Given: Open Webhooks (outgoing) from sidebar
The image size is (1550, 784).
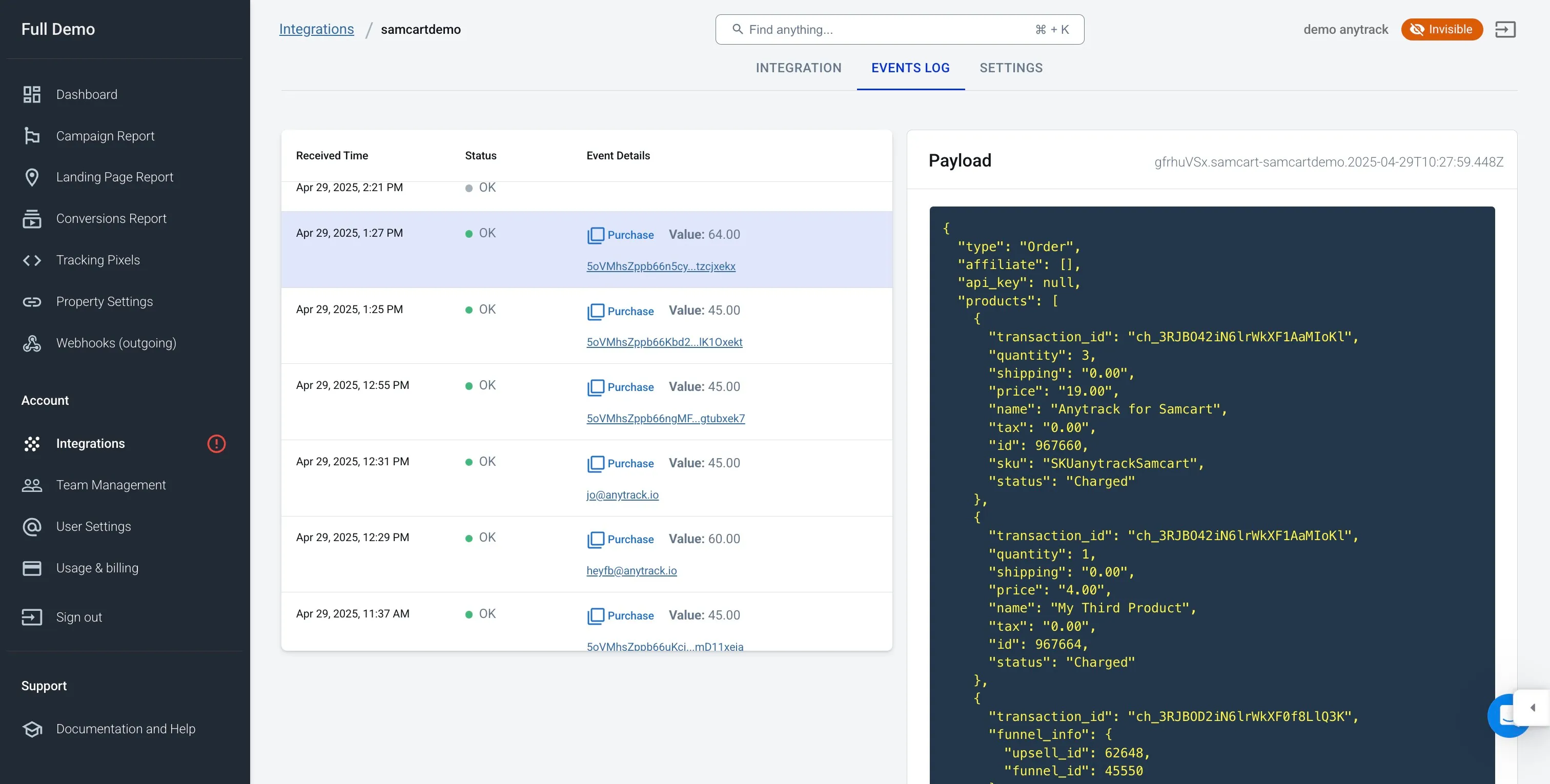Looking at the screenshot, I should point(116,343).
